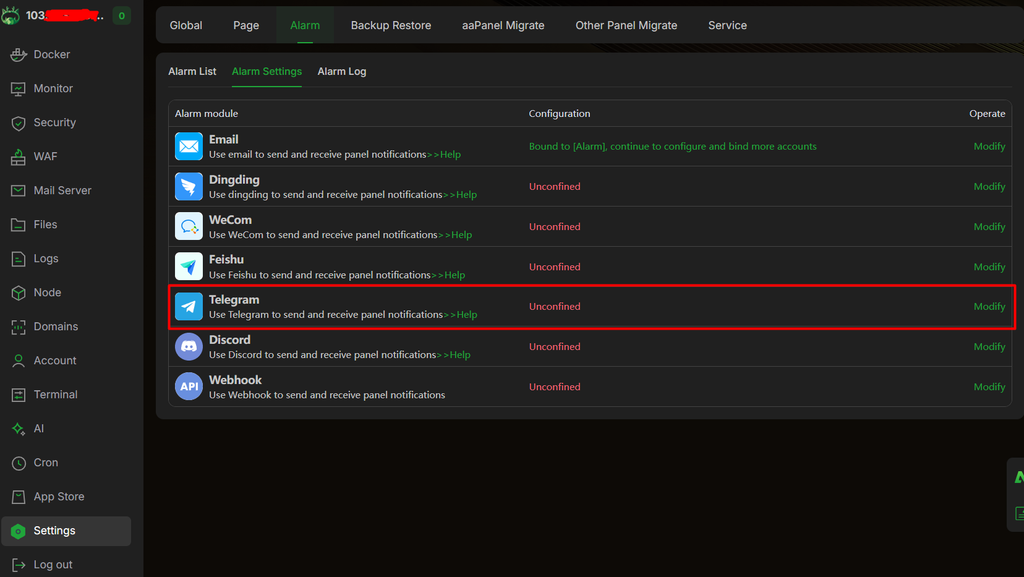Click the green notification count badge
The width and height of the screenshot is (1024, 577).
point(121,16)
